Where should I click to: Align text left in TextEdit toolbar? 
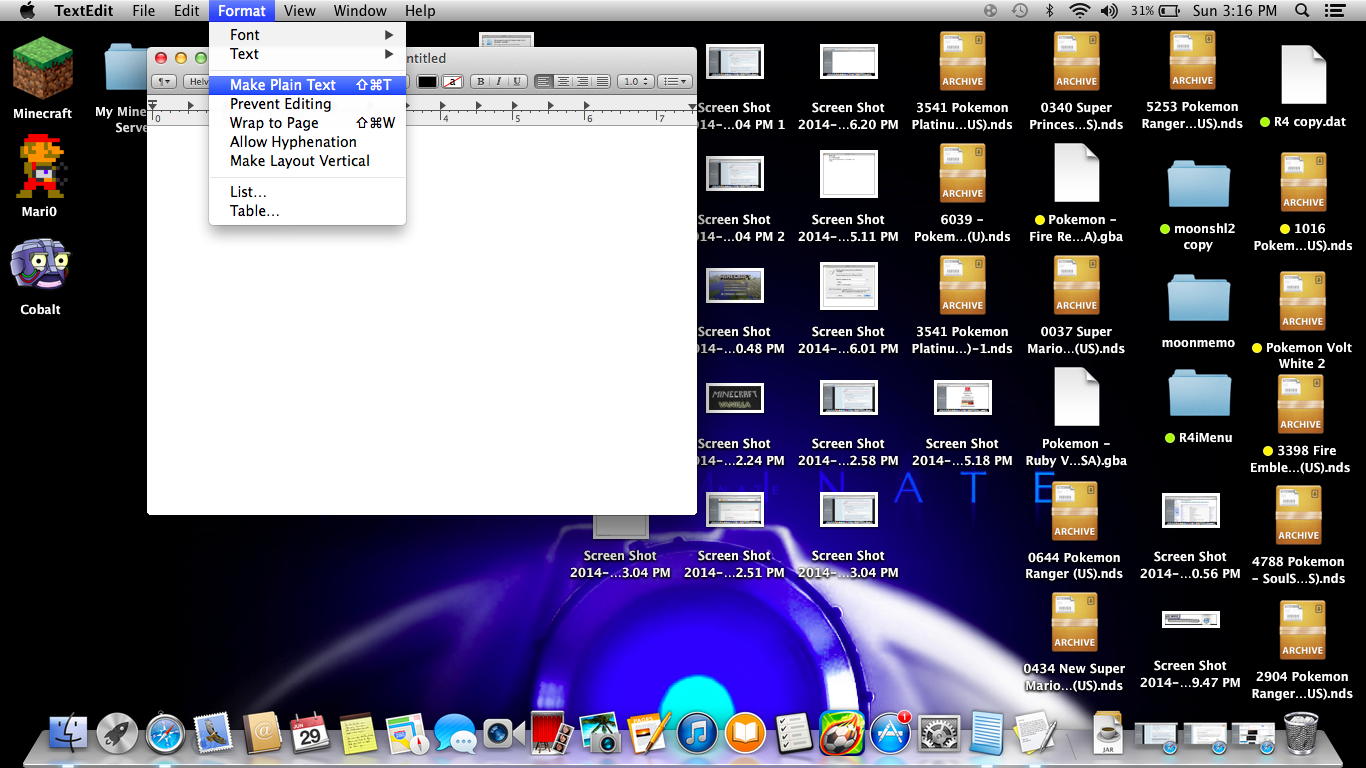click(544, 81)
